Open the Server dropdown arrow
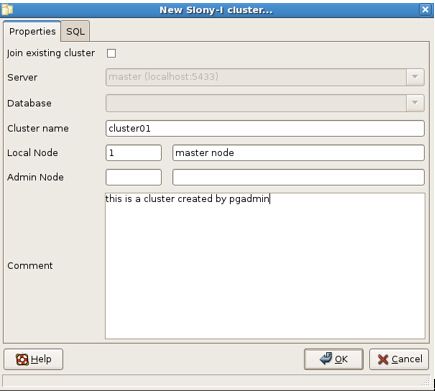The image size is (435, 391). (x=415, y=77)
